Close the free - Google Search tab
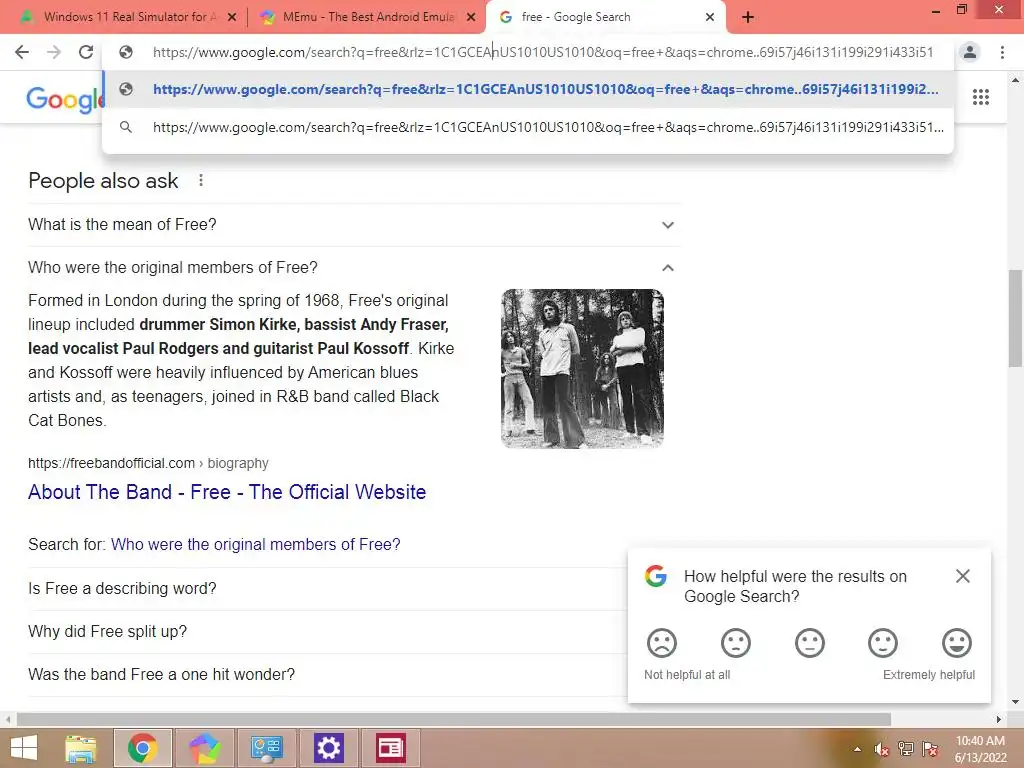Viewport: 1024px width, 768px height. click(710, 18)
